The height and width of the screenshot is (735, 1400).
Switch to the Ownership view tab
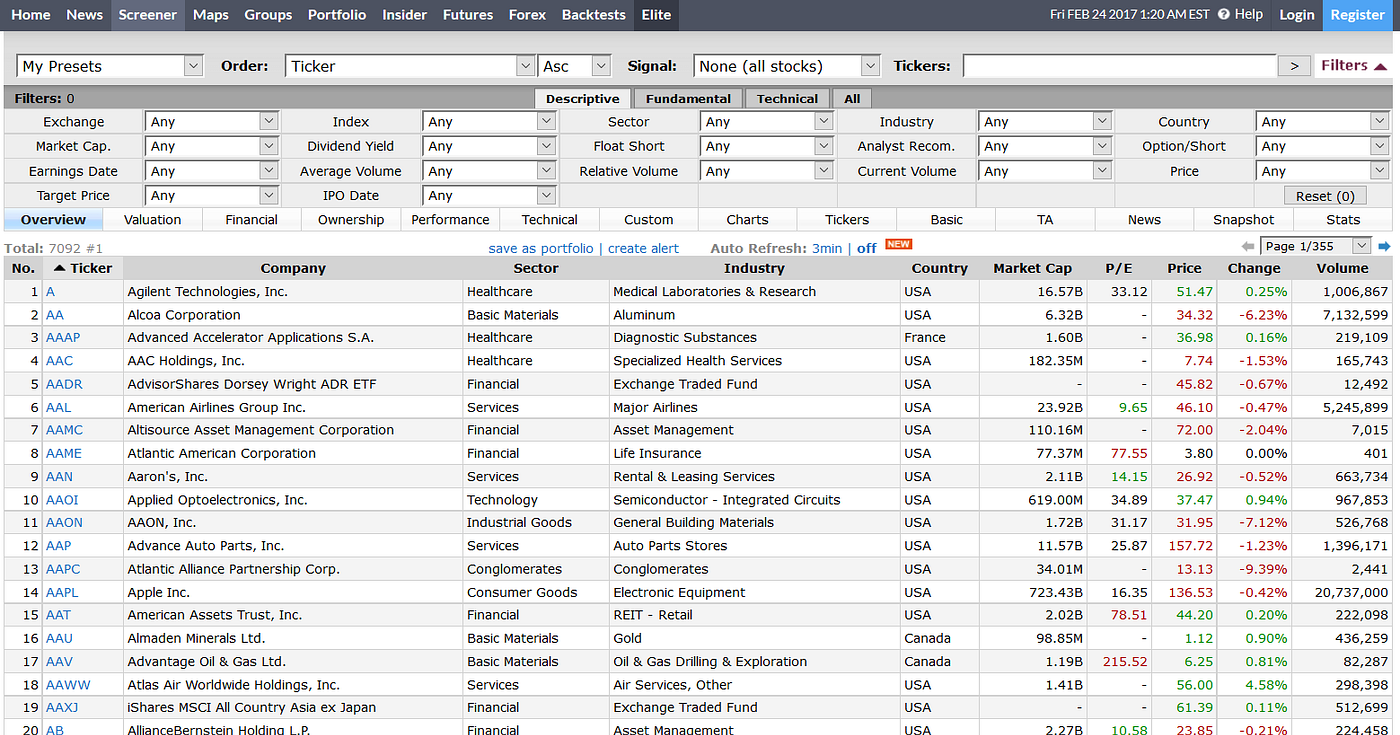pyautogui.click(x=351, y=219)
